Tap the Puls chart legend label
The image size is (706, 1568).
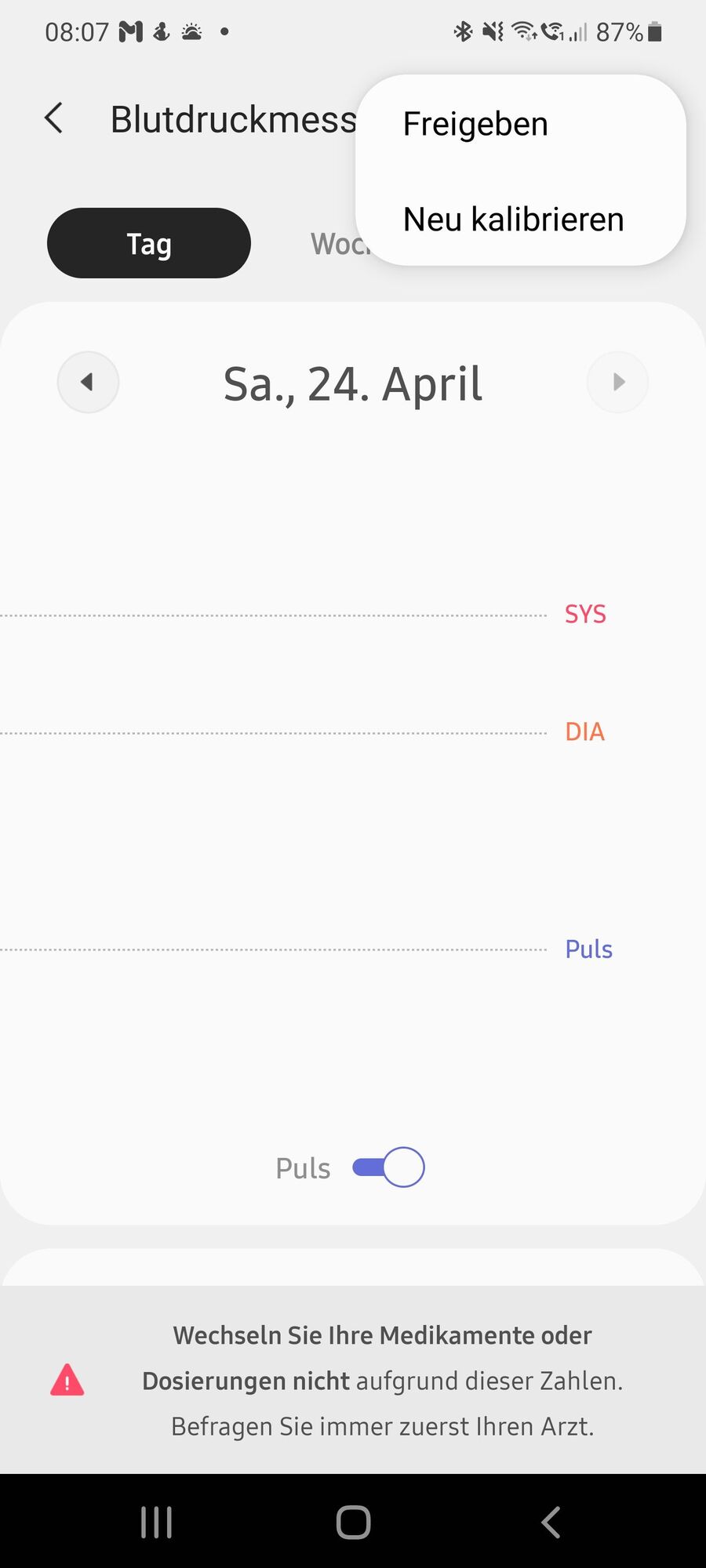click(589, 949)
